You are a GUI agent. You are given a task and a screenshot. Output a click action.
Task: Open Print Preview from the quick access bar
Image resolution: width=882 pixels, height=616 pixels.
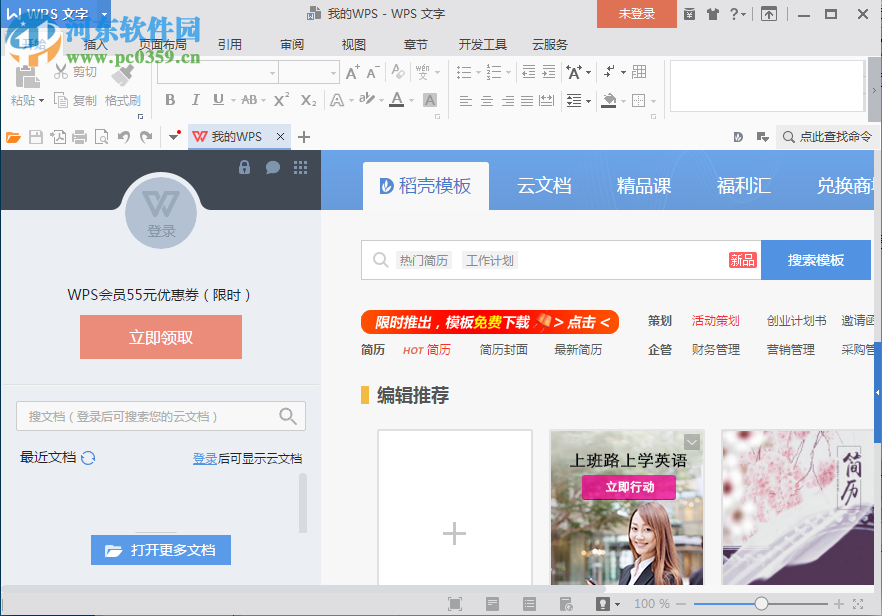coord(102,137)
